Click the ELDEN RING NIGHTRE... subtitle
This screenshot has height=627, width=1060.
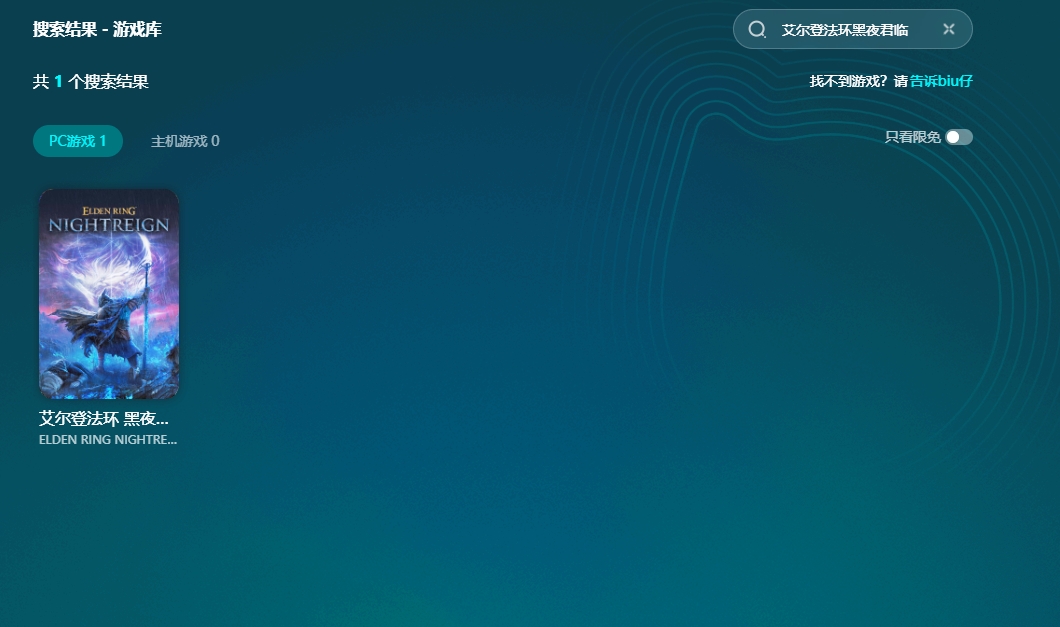click(x=108, y=439)
